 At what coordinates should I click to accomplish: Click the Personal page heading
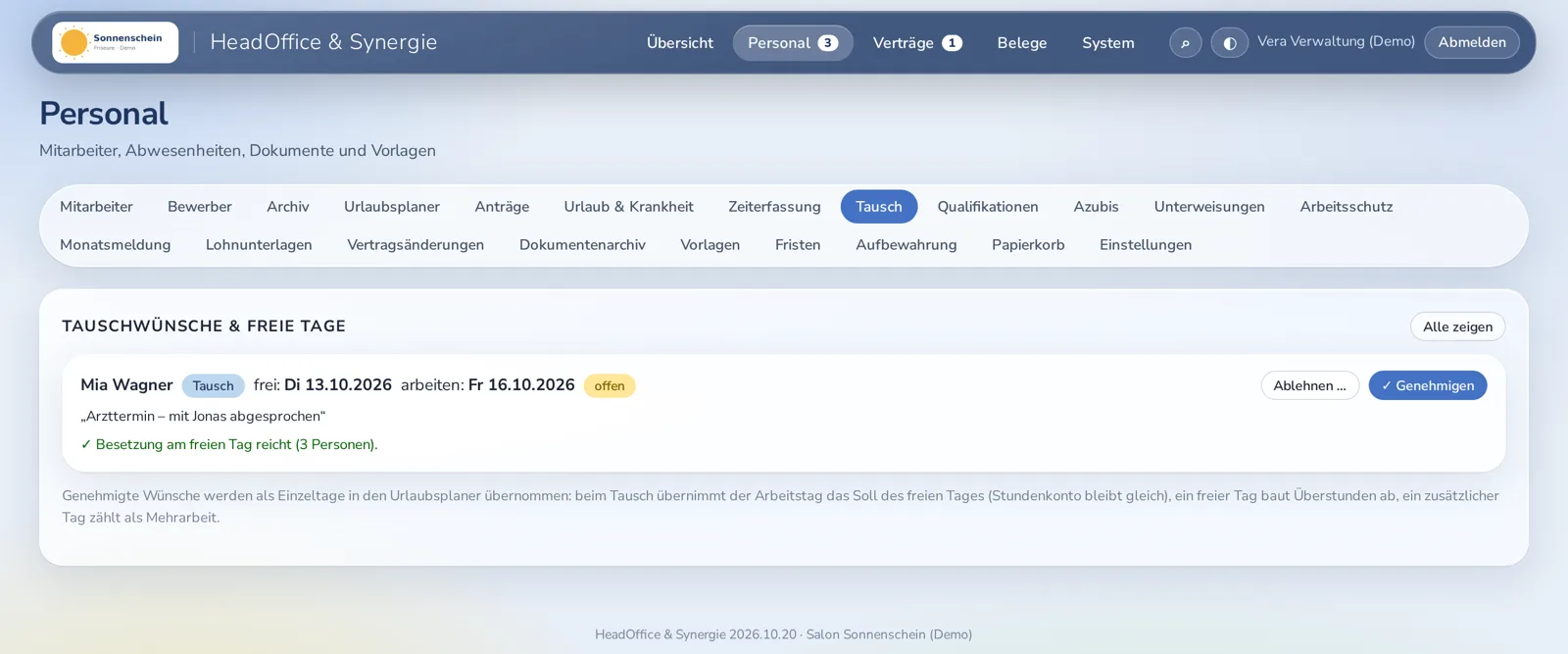pyautogui.click(x=104, y=114)
